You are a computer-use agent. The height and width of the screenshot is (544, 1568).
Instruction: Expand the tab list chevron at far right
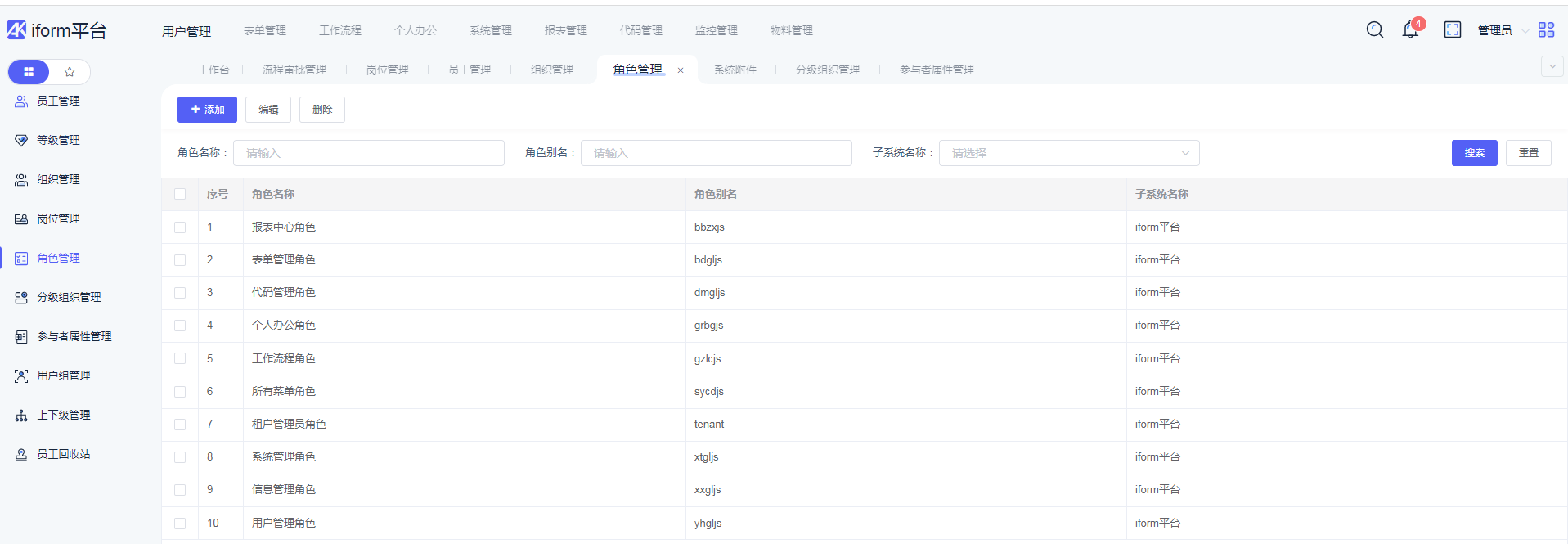point(1552,66)
